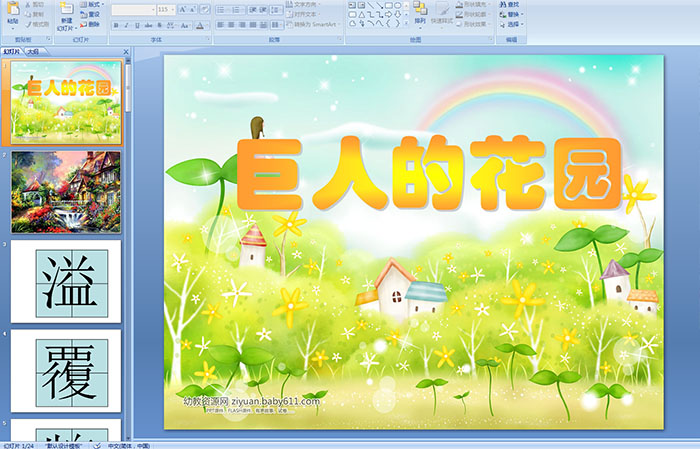Click the Find (查找) binoculars icon
The image size is (700, 449).
pos(503,4)
